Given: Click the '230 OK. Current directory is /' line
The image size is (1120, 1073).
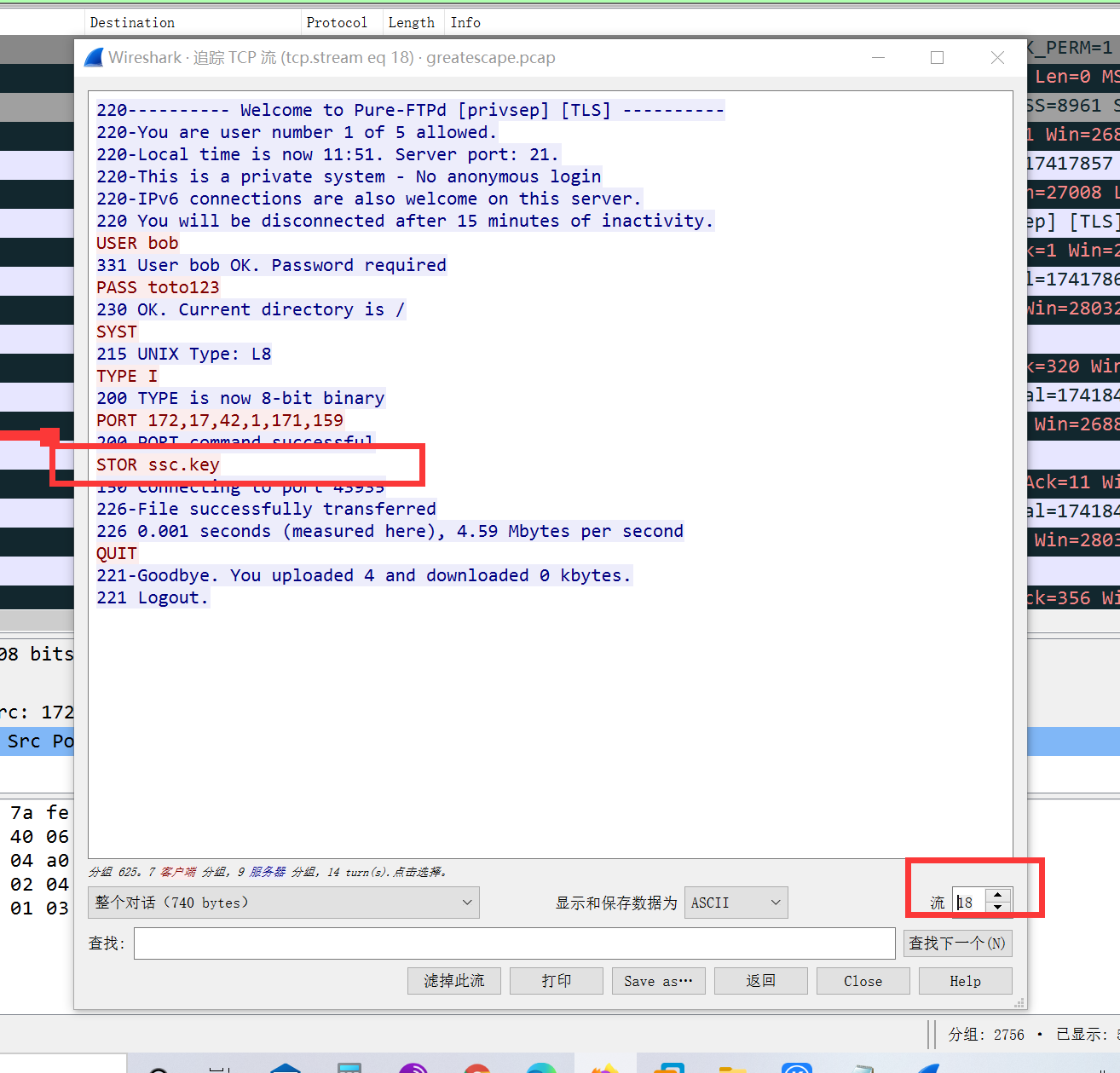Looking at the screenshot, I should point(251,309).
